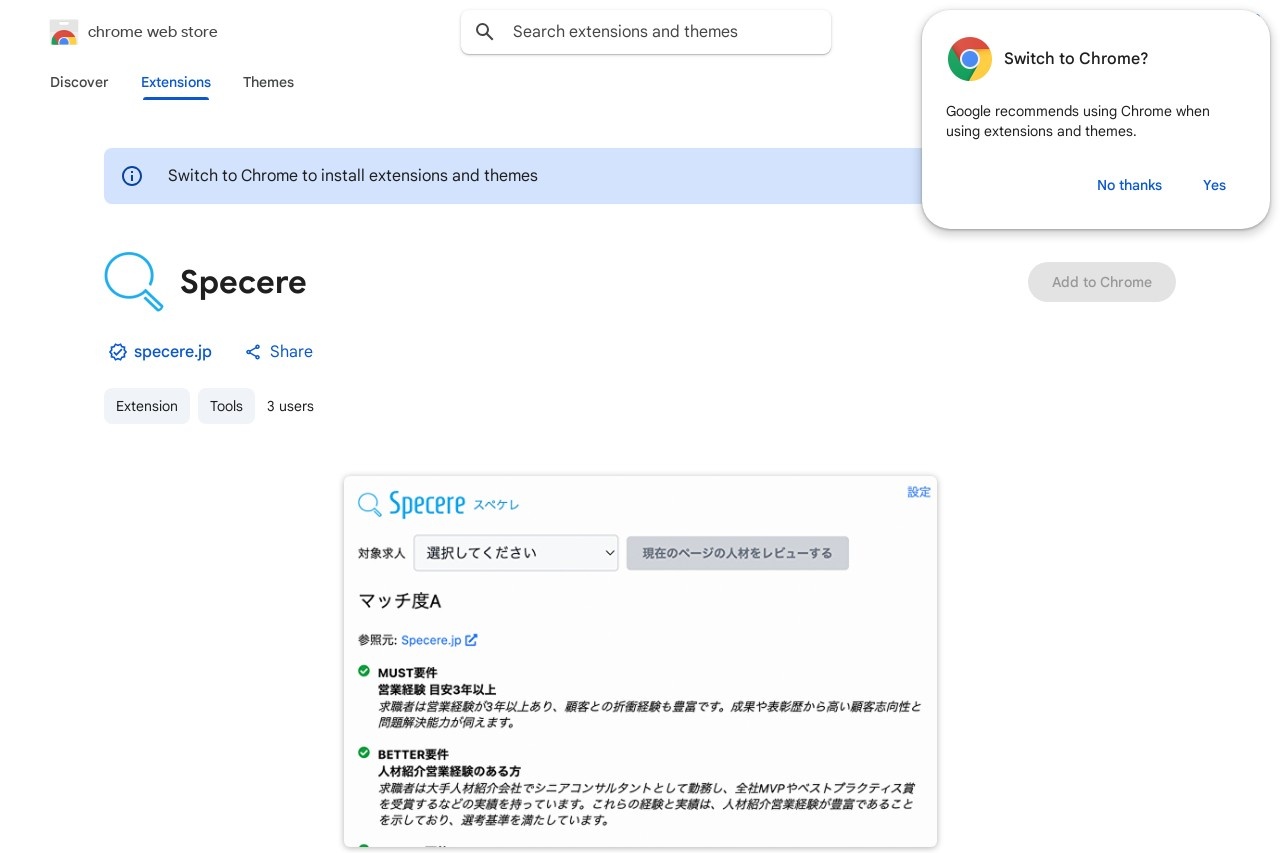Accept Switch to Chrome with Yes
The width and height of the screenshot is (1280, 853).
(x=1214, y=185)
